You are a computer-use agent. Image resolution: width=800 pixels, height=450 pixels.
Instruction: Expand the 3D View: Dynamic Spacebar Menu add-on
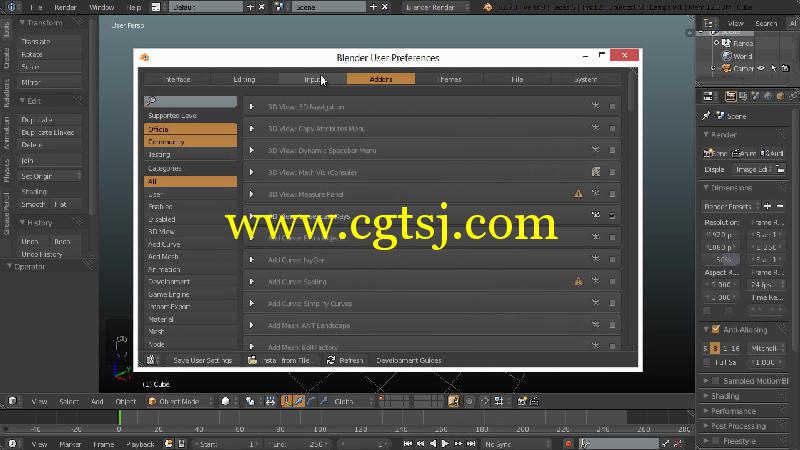(x=252, y=151)
